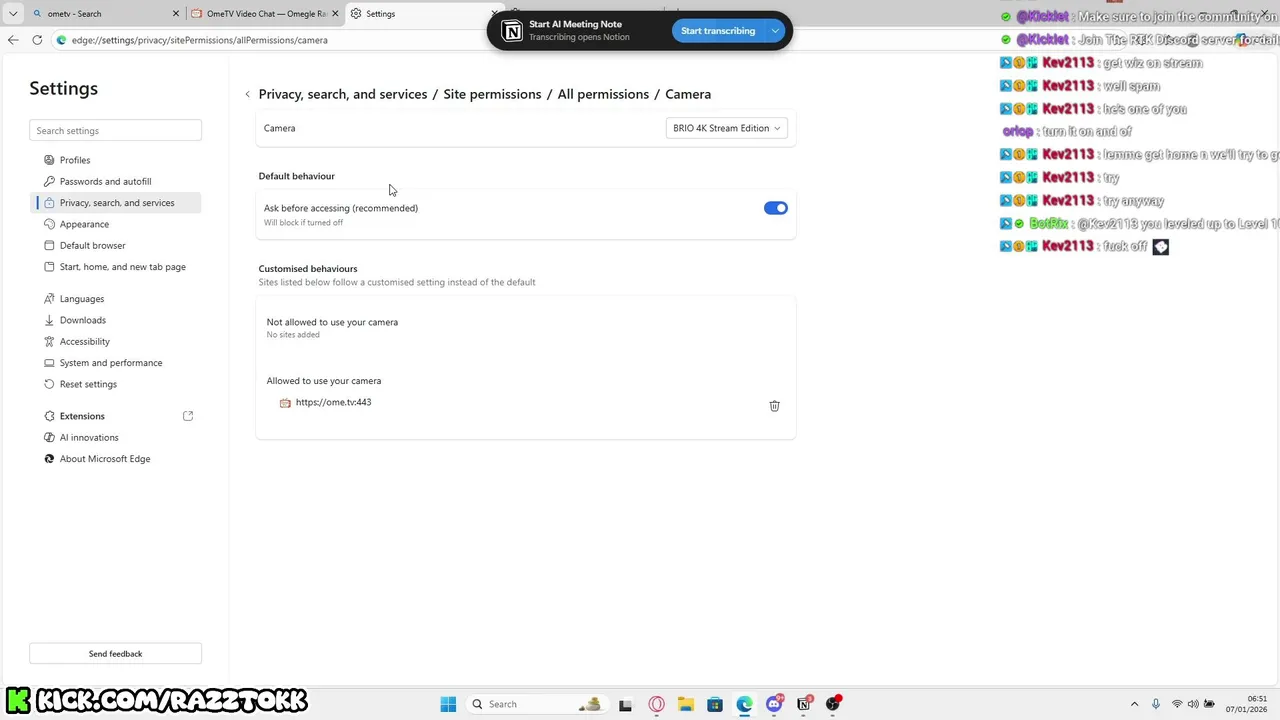Go back using breadcrumb arrow icon
The height and width of the screenshot is (720, 1280).
247,94
